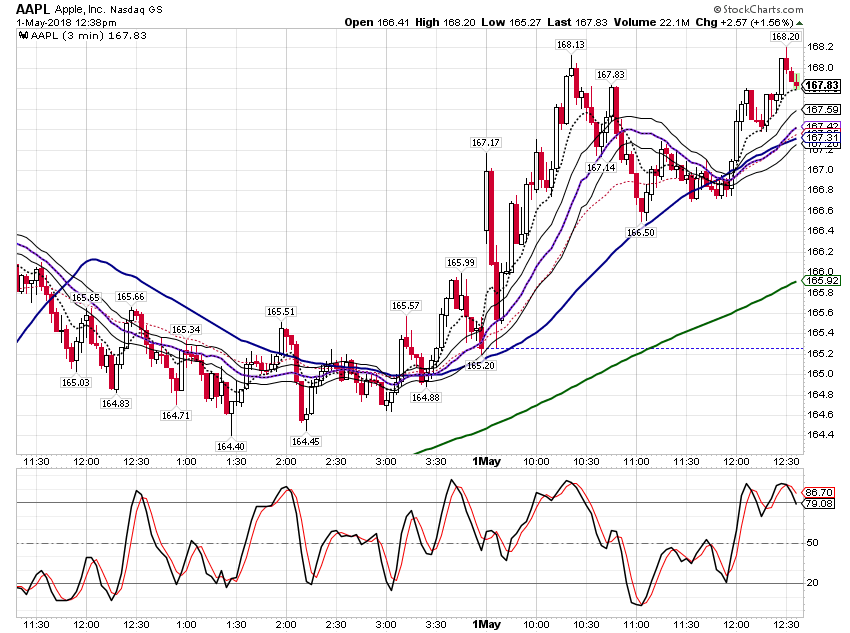Viewport: 850px width, 633px height.
Task: Click the 167.83 label above the 10:45 peak
Action: click(610, 75)
